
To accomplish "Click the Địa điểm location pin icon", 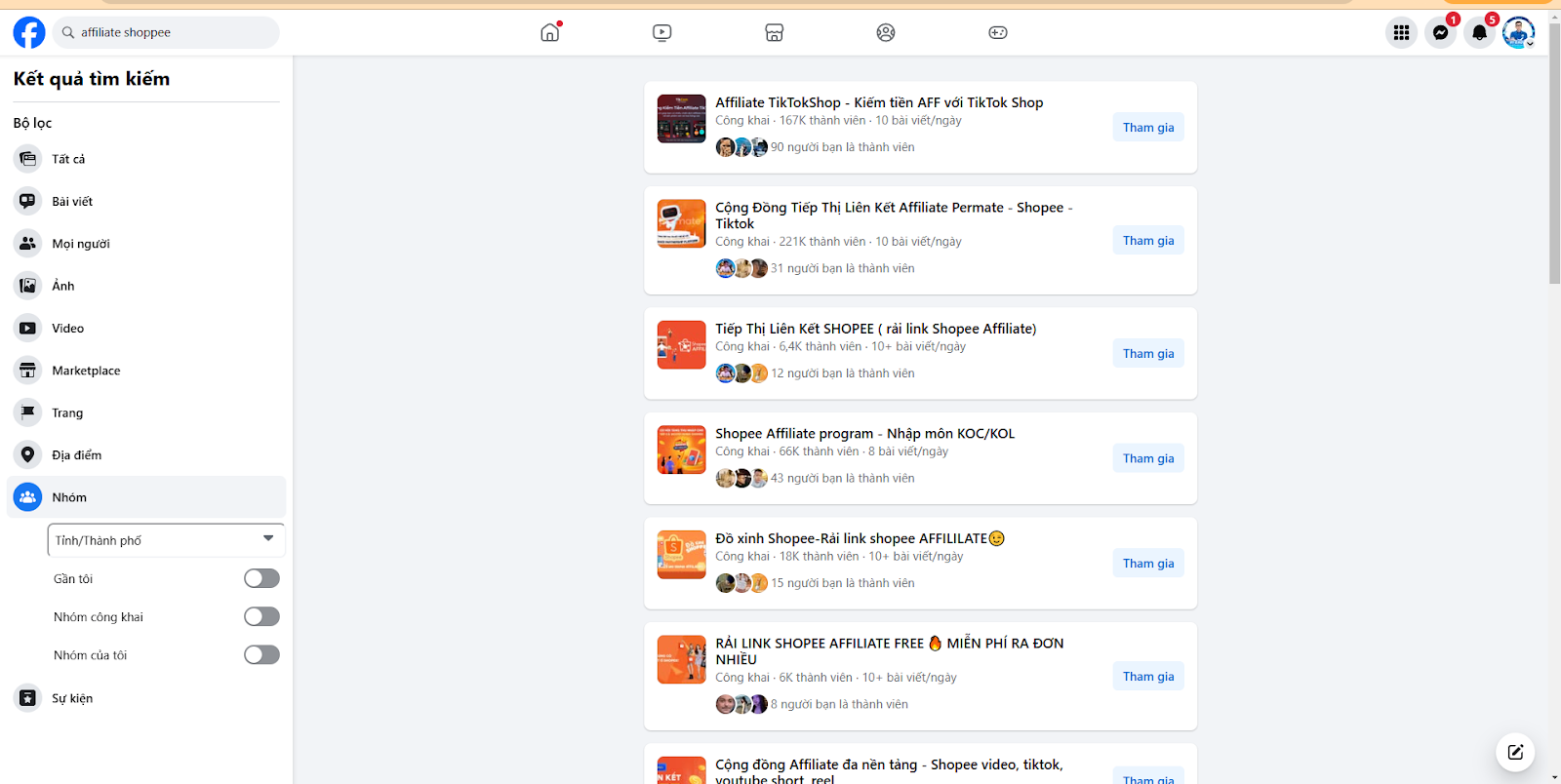I will coord(28,455).
